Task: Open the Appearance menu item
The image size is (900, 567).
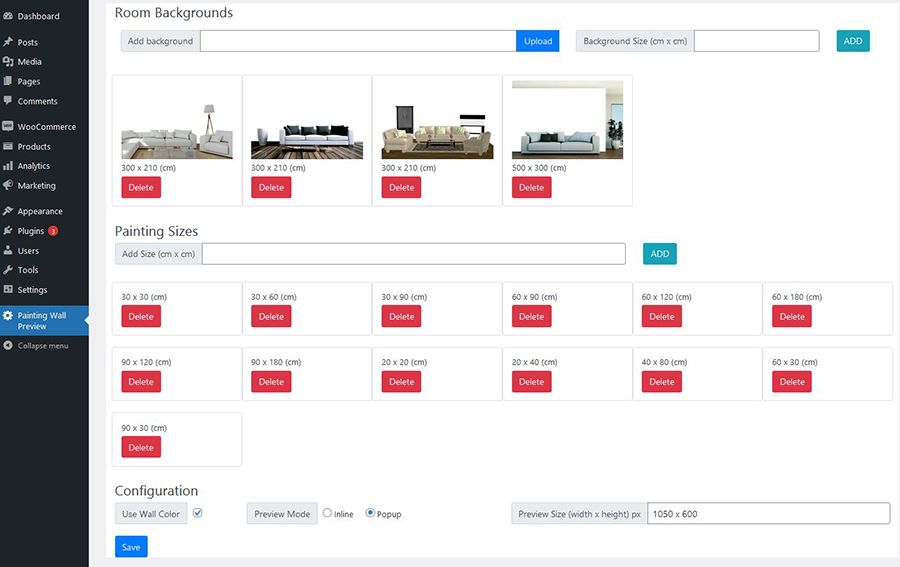Action: tap(40, 211)
